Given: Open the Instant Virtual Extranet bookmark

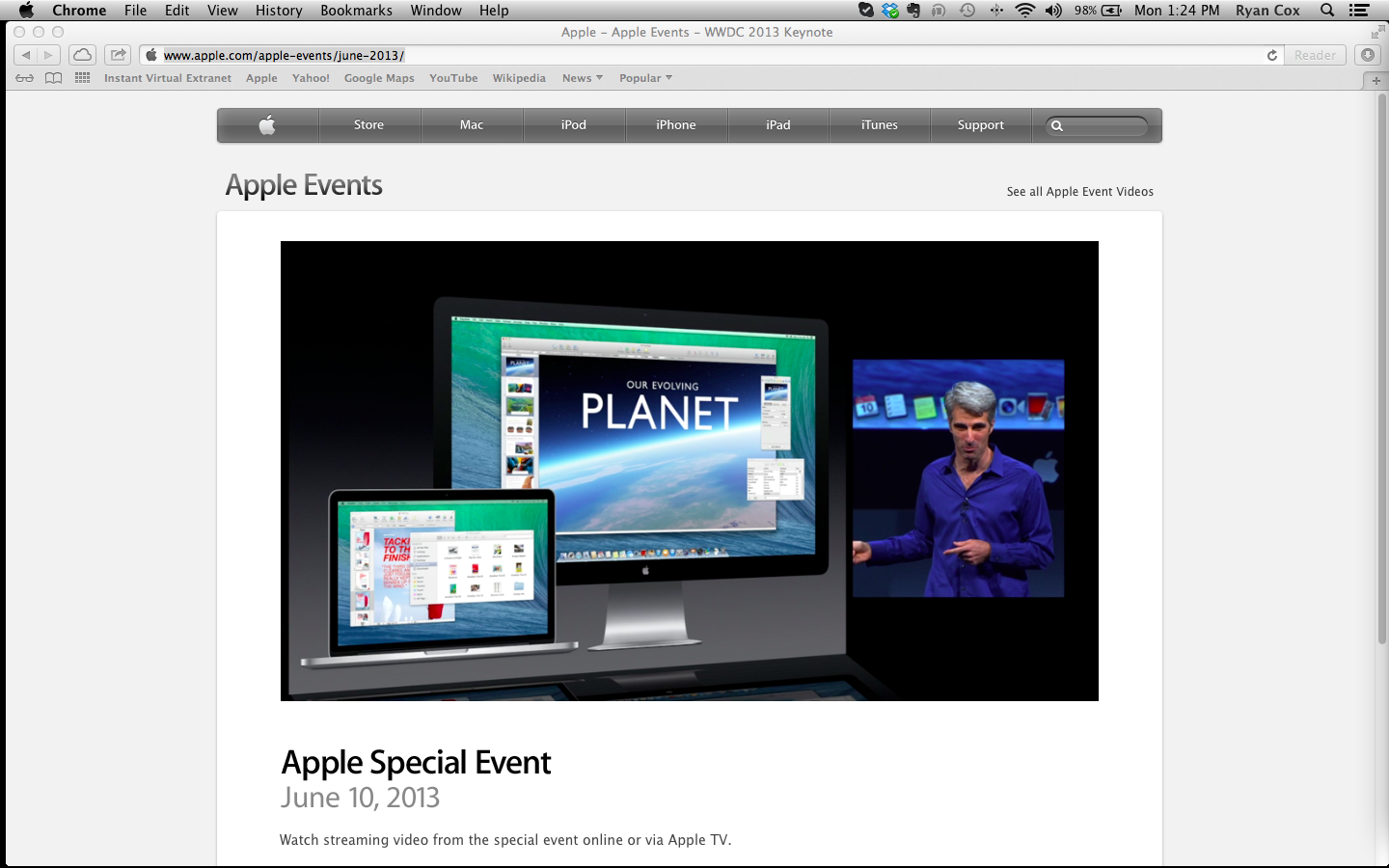Looking at the screenshot, I should click(168, 78).
